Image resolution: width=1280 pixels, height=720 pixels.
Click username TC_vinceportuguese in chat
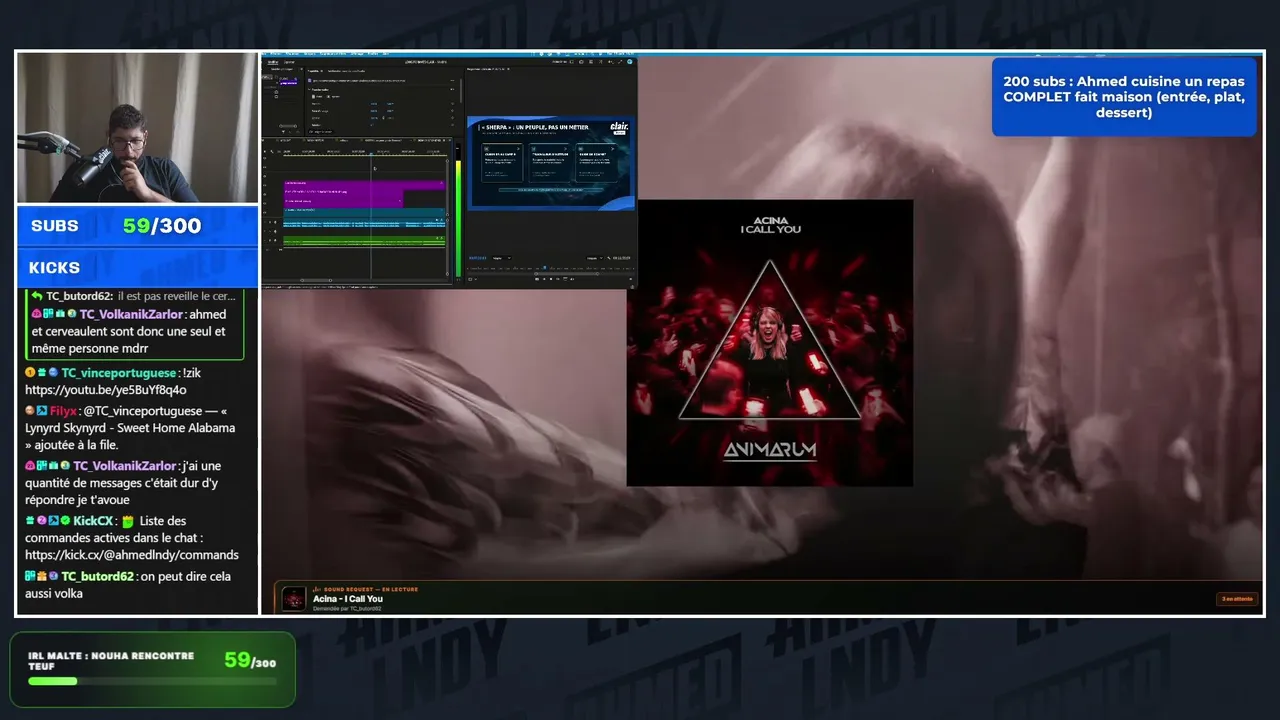click(x=118, y=373)
